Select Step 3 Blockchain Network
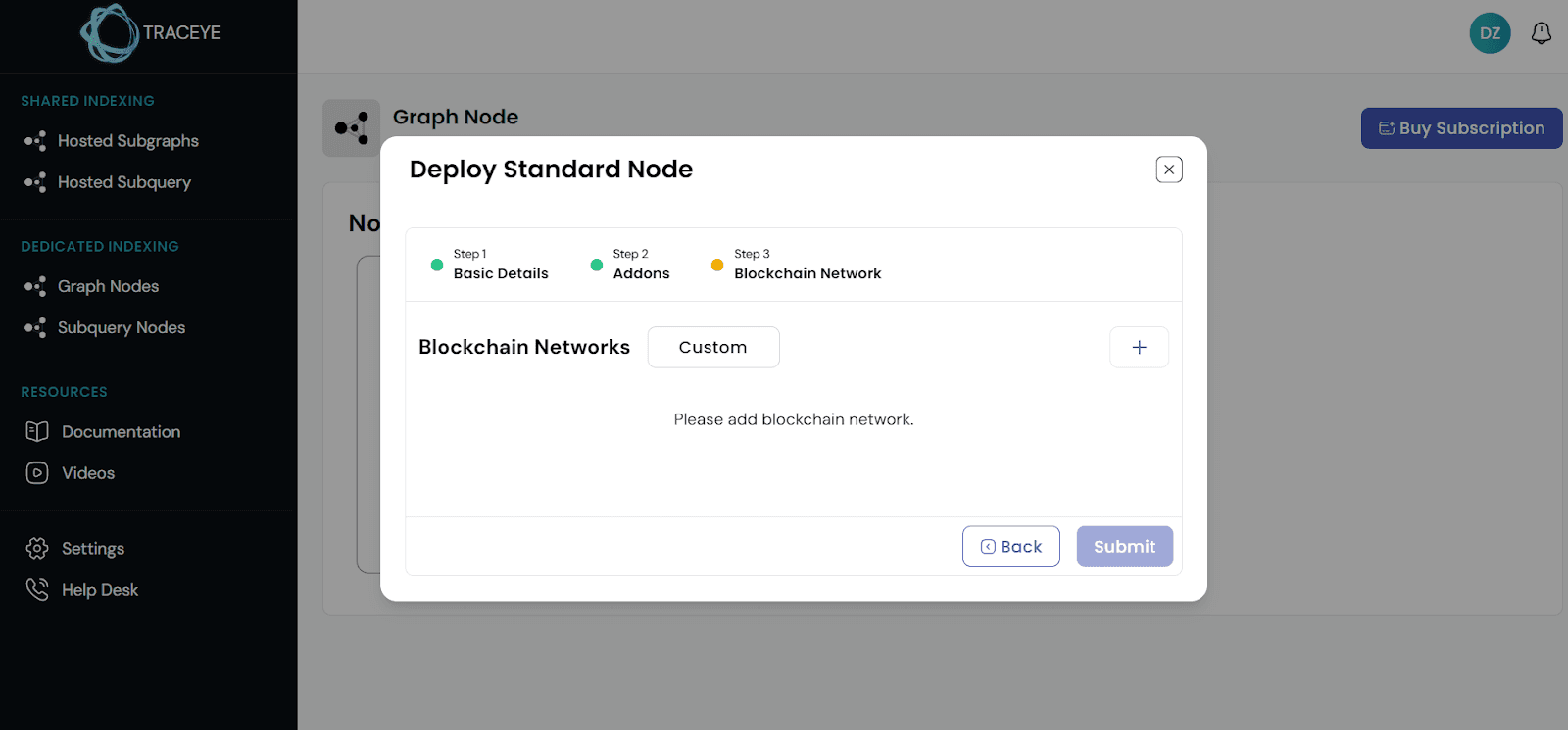The width and height of the screenshot is (1568, 730). (796, 265)
